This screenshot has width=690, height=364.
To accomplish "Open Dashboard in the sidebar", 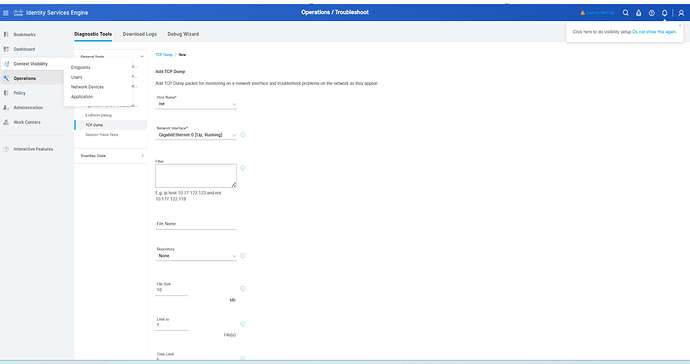I will pos(24,49).
